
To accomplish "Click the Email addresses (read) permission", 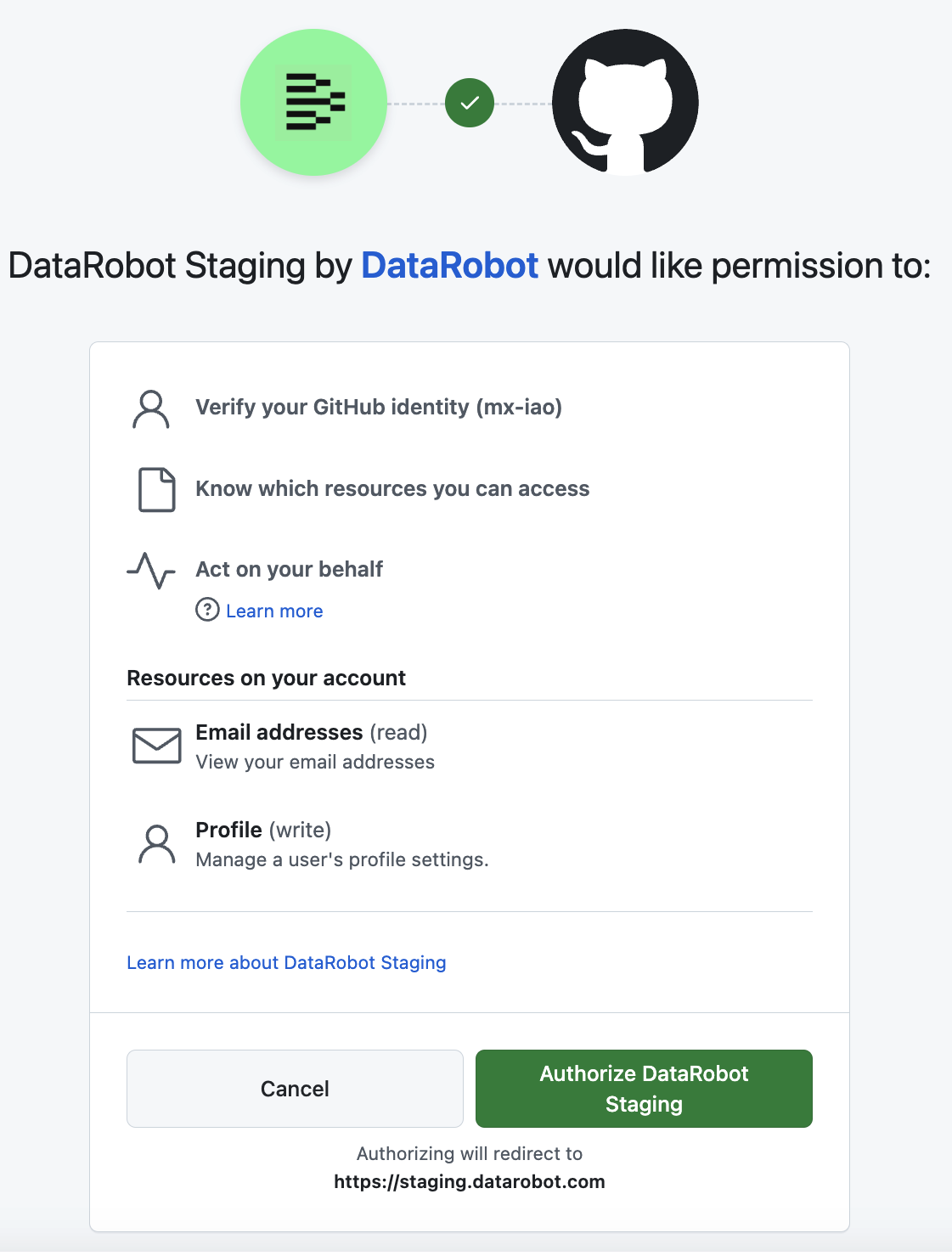I will pos(311,732).
